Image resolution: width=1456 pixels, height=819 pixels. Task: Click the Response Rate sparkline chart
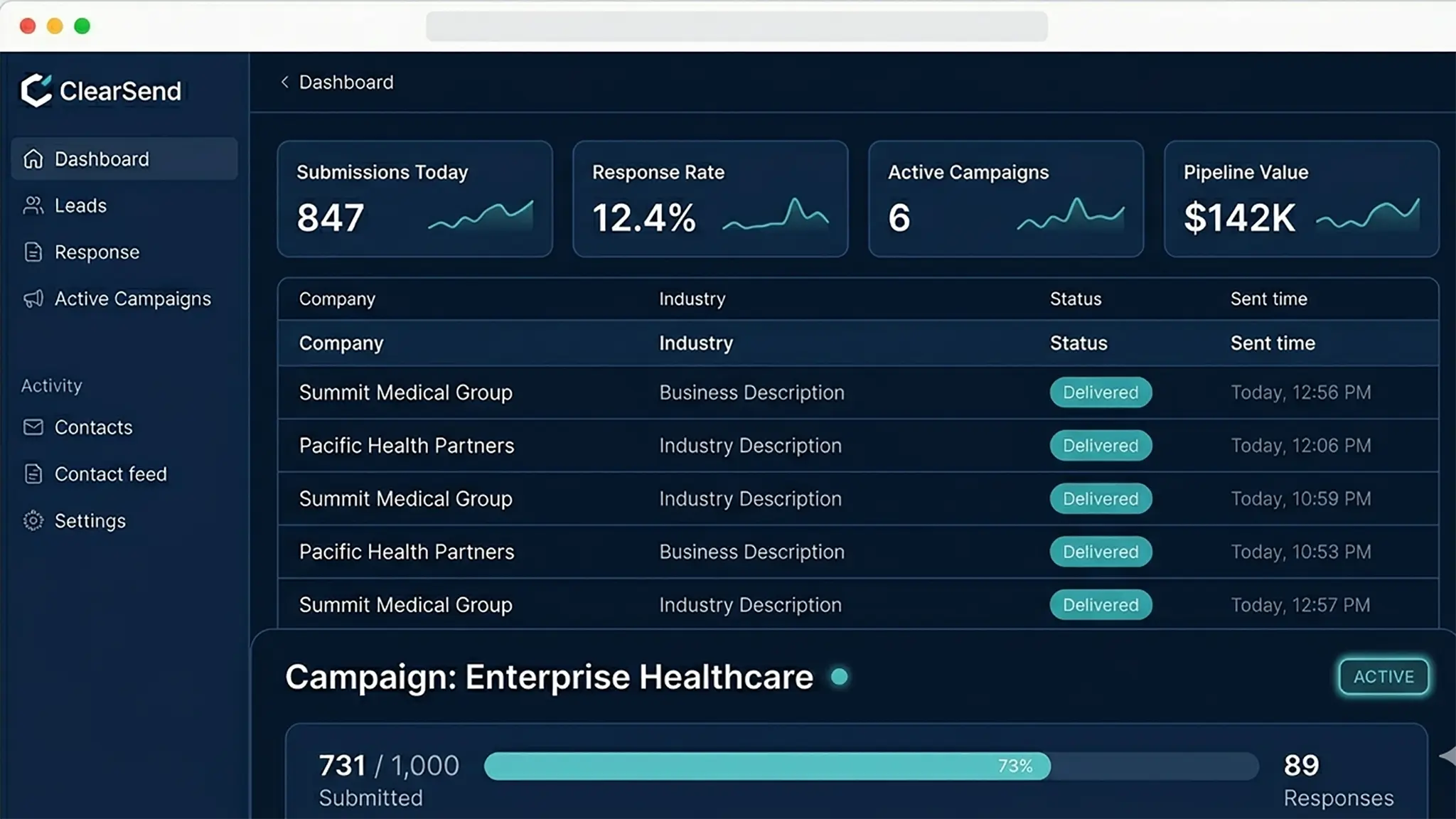pyautogui.click(x=776, y=215)
